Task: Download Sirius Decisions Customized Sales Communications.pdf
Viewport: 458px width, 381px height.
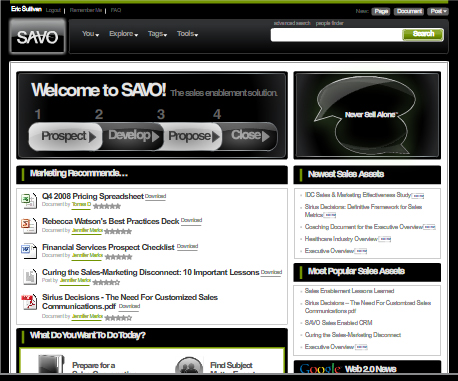Action: click(129, 306)
